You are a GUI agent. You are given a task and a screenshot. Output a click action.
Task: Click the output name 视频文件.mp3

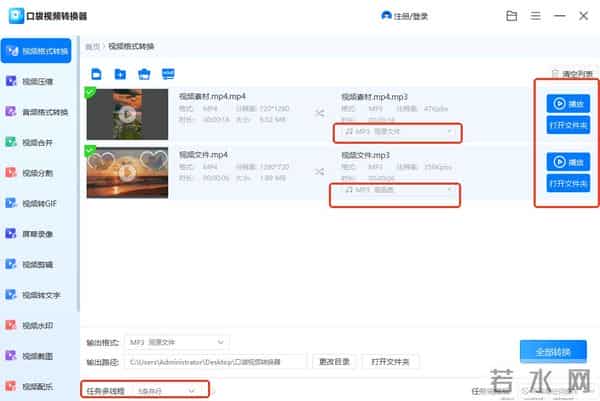click(x=365, y=155)
